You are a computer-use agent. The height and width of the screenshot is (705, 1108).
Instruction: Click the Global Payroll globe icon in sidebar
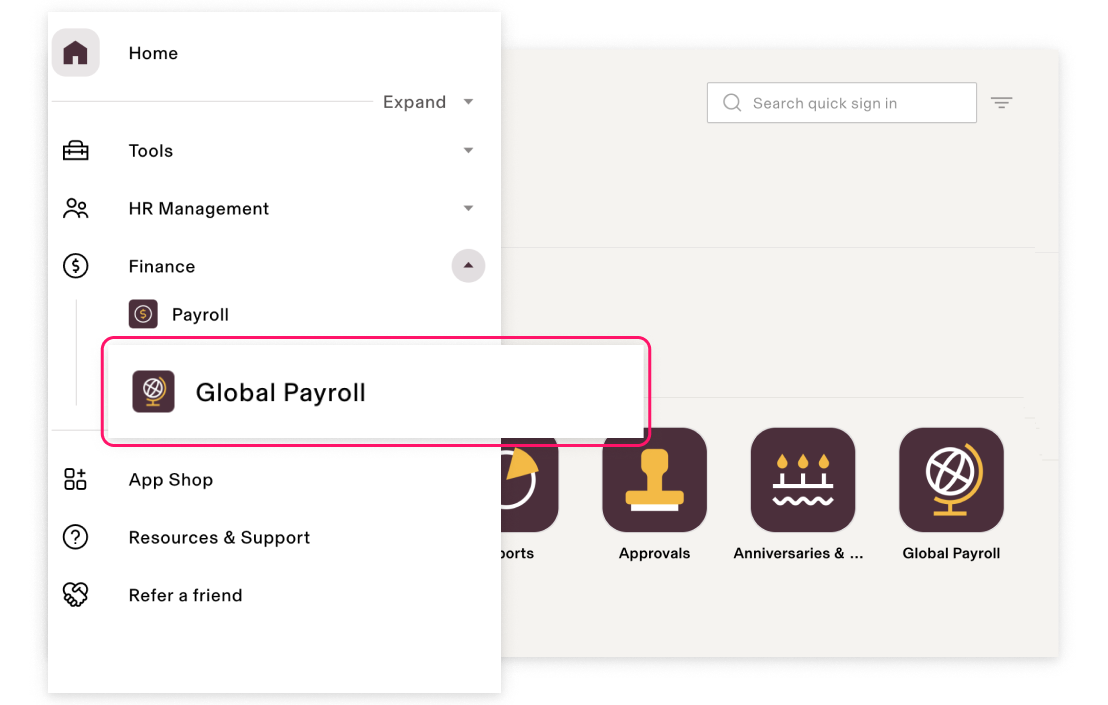tap(153, 391)
